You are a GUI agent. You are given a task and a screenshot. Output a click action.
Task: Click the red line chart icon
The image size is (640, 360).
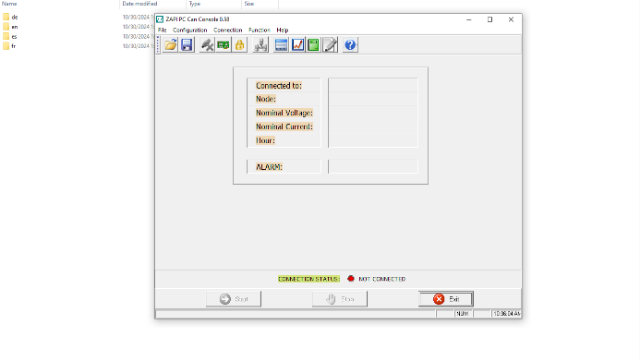coord(298,45)
